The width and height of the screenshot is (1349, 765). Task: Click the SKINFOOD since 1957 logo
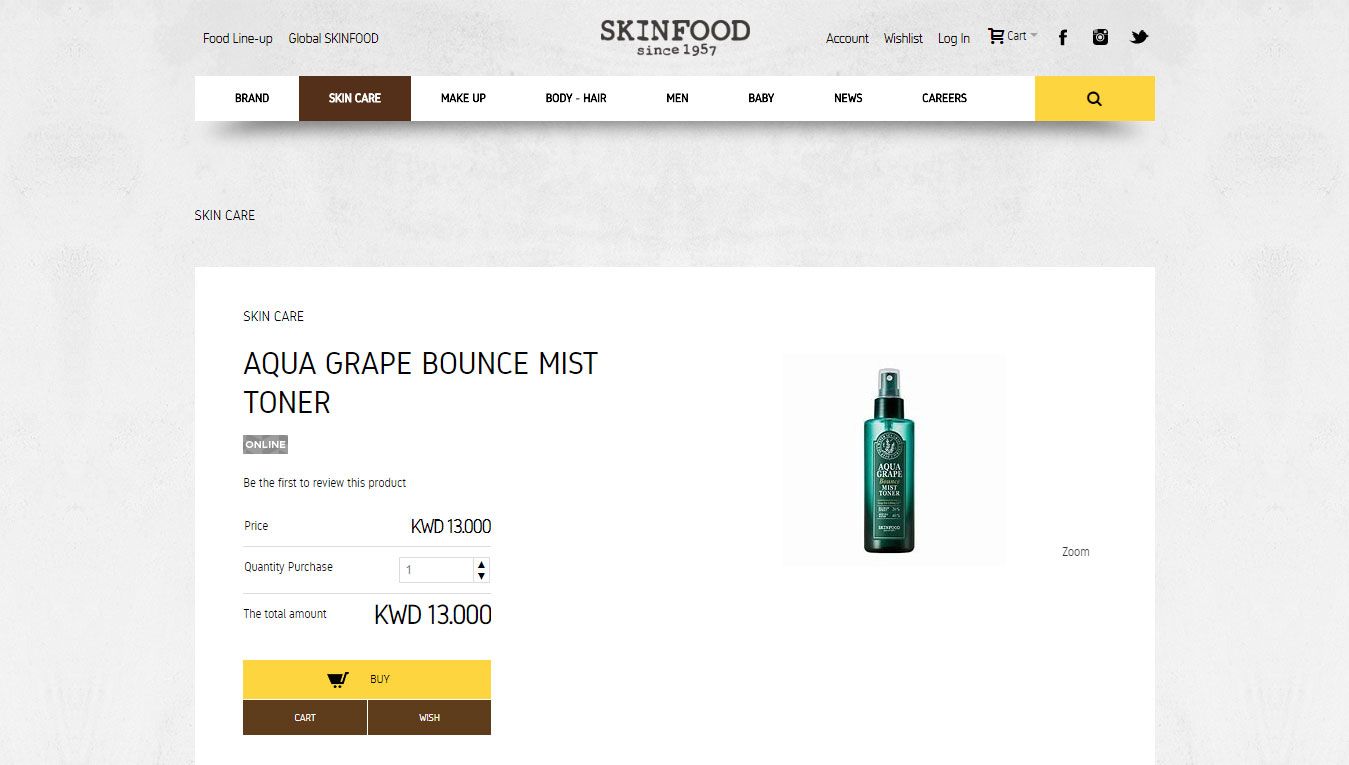(x=675, y=37)
